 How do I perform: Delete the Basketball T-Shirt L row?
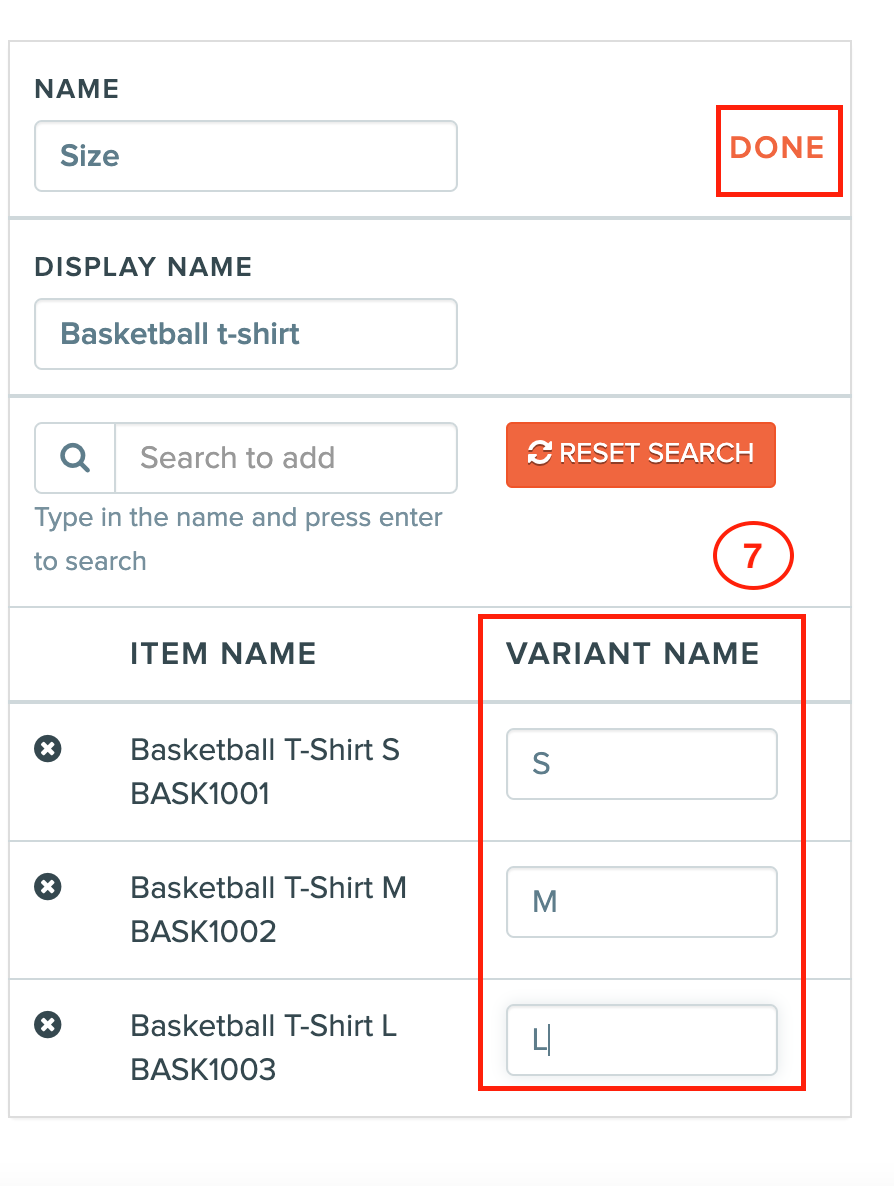(48, 1025)
